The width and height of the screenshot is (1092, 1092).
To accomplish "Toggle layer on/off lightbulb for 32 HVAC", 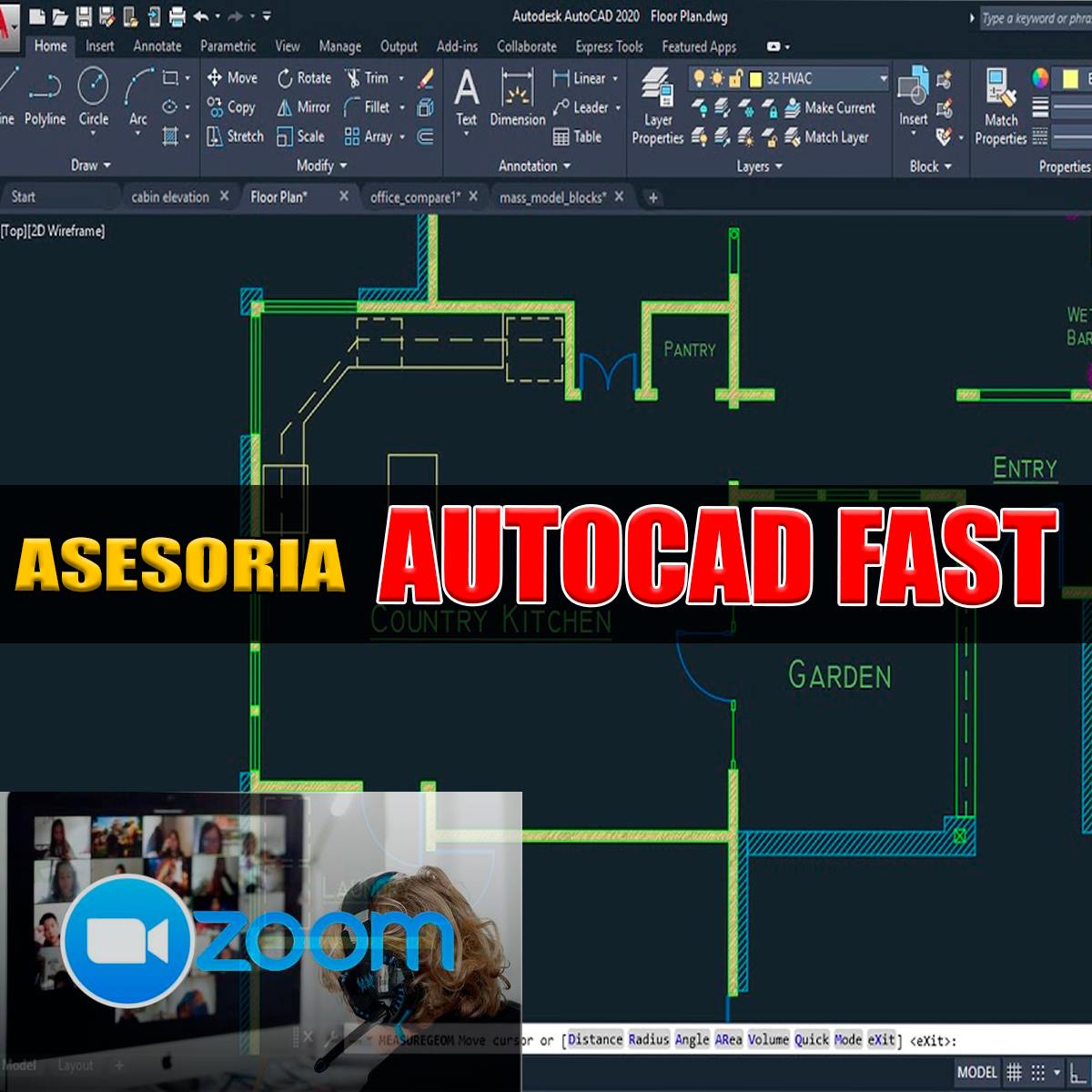I will (699, 78).
